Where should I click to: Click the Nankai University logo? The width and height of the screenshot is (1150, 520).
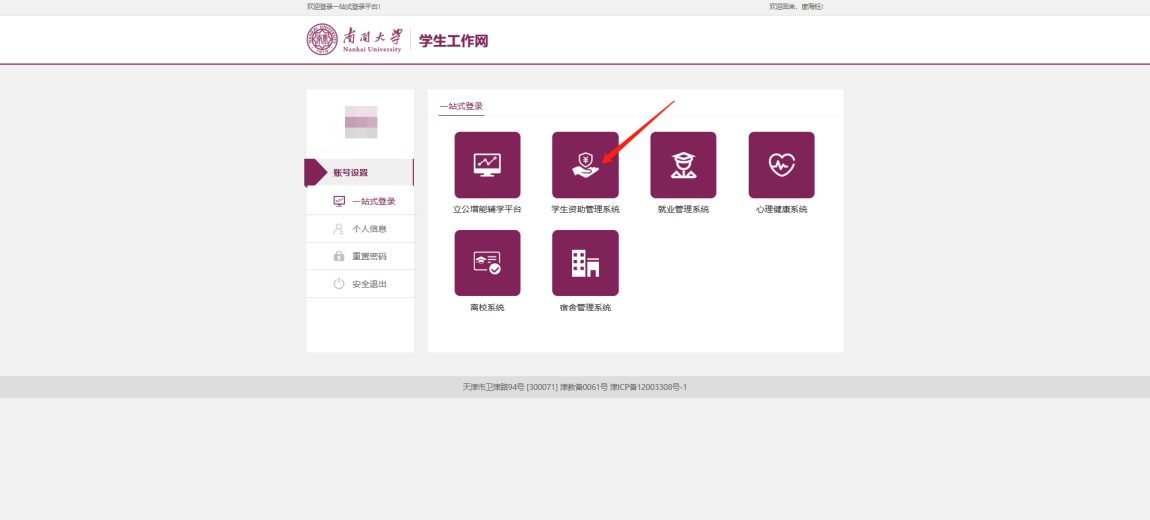pyautogui.click(x=354, y=40)
